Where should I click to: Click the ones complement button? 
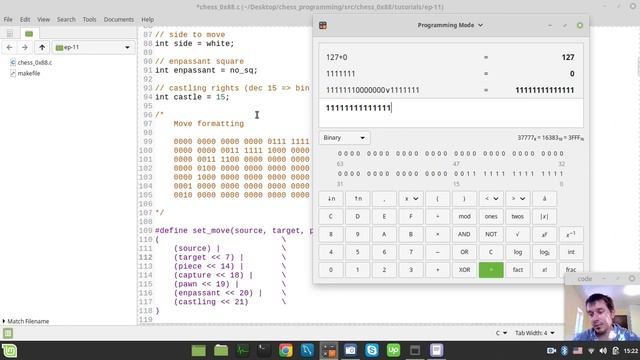491,217
